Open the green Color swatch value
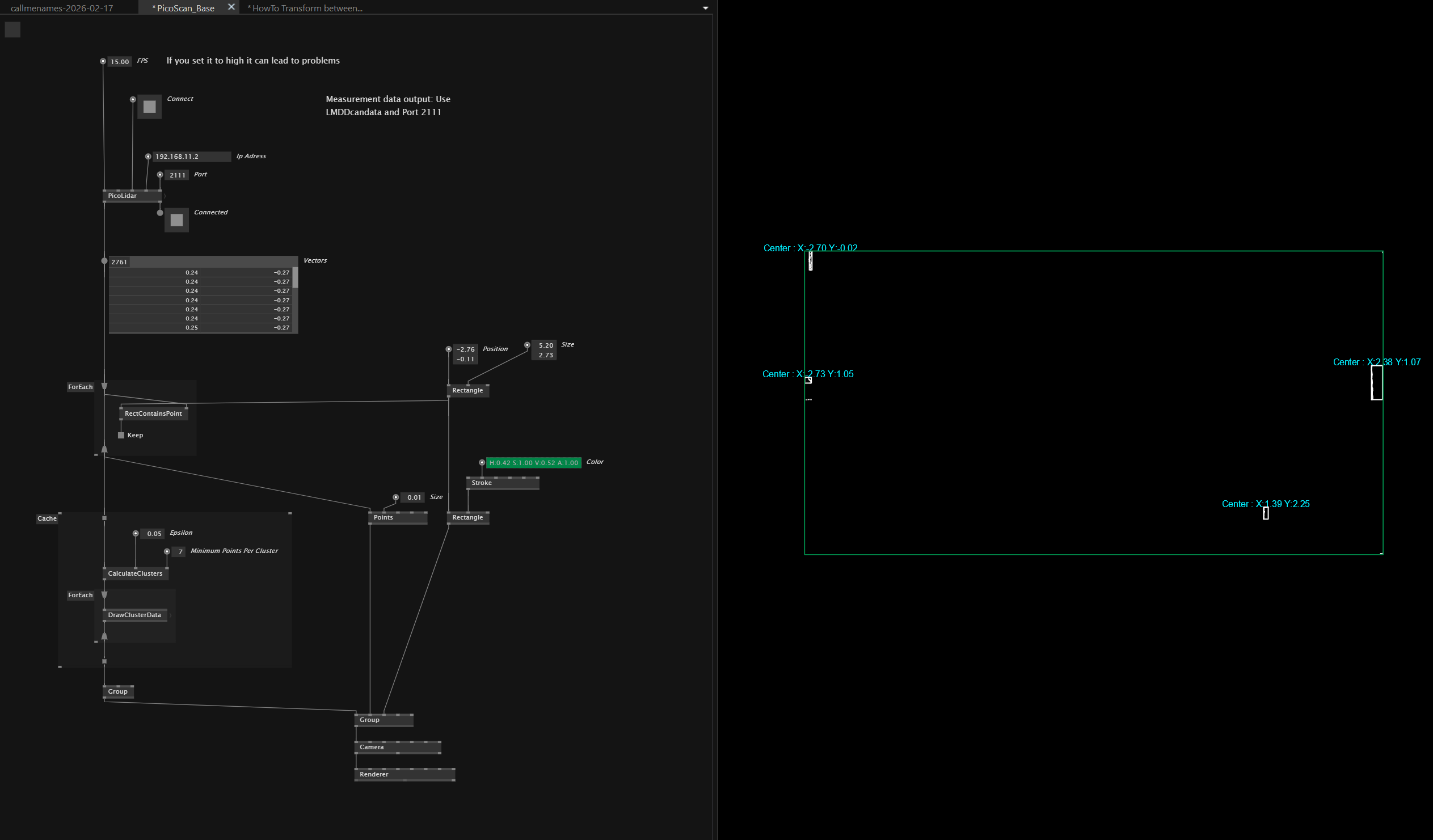This screenshot has width=1433, height=840. pos(533,463)
